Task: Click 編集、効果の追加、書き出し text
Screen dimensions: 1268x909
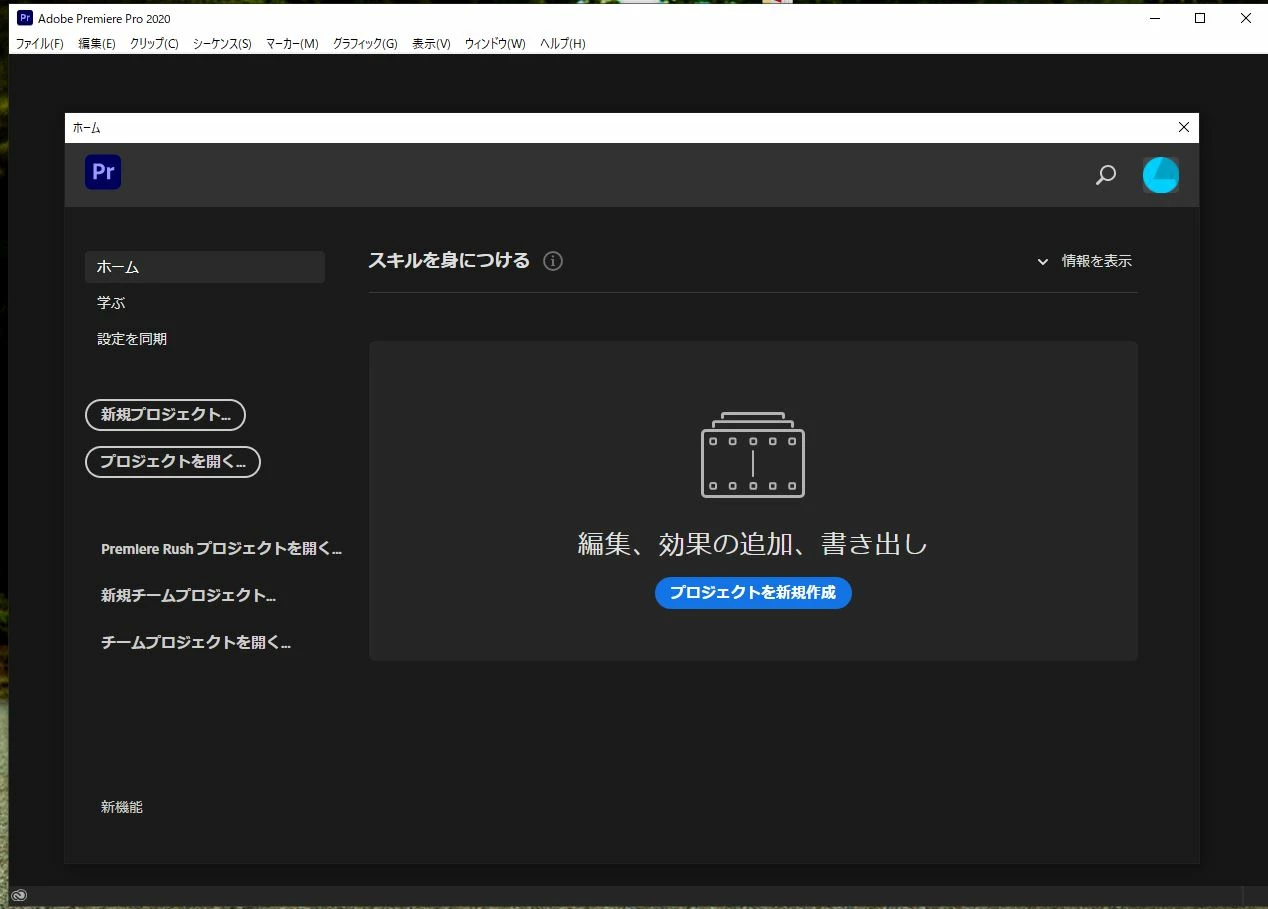Action: tap(753, 544)
